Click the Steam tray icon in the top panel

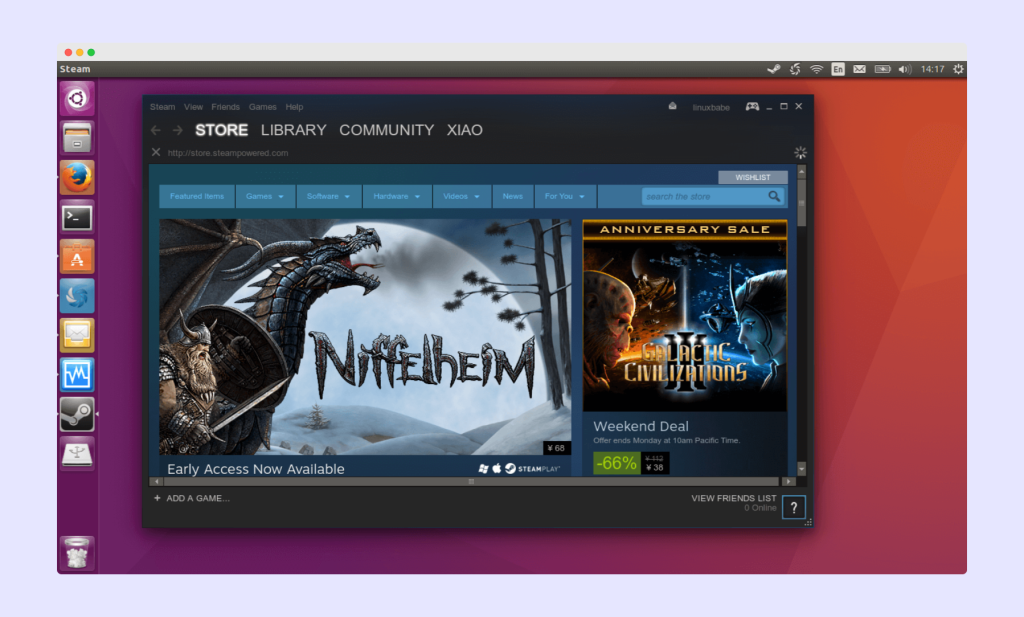(774, 69)
